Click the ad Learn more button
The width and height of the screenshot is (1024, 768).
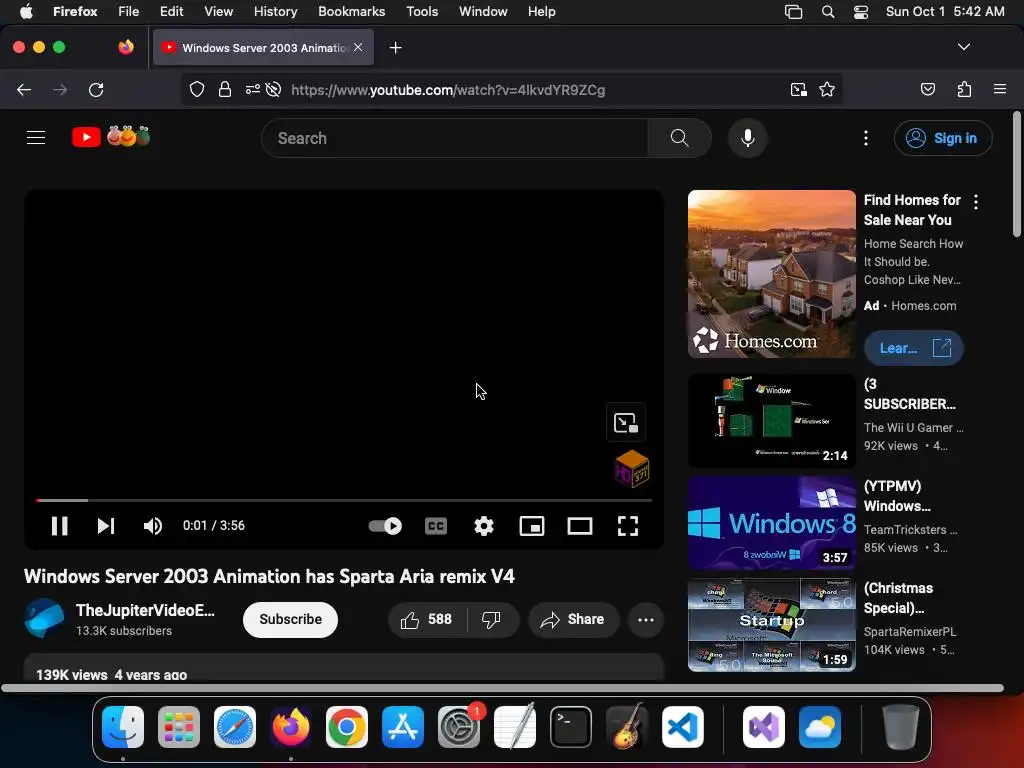[914, 348]
